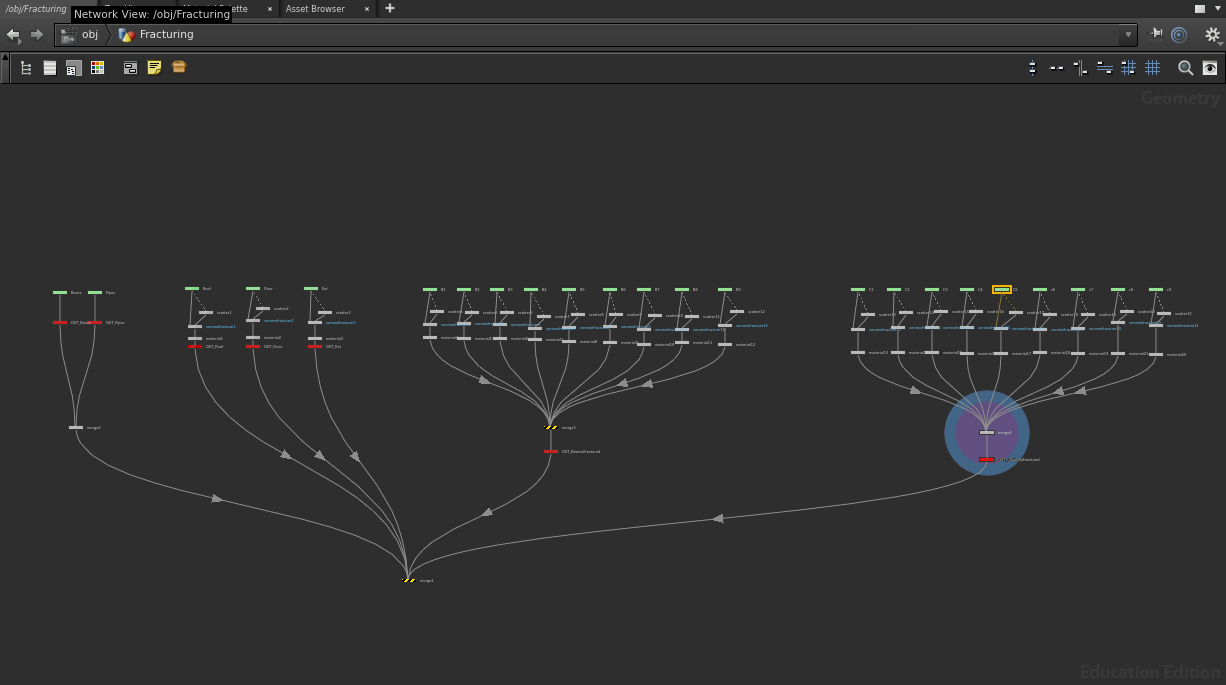Select the green B1 node
This screenshot has width=1226, height=685.
pos(430,289)
